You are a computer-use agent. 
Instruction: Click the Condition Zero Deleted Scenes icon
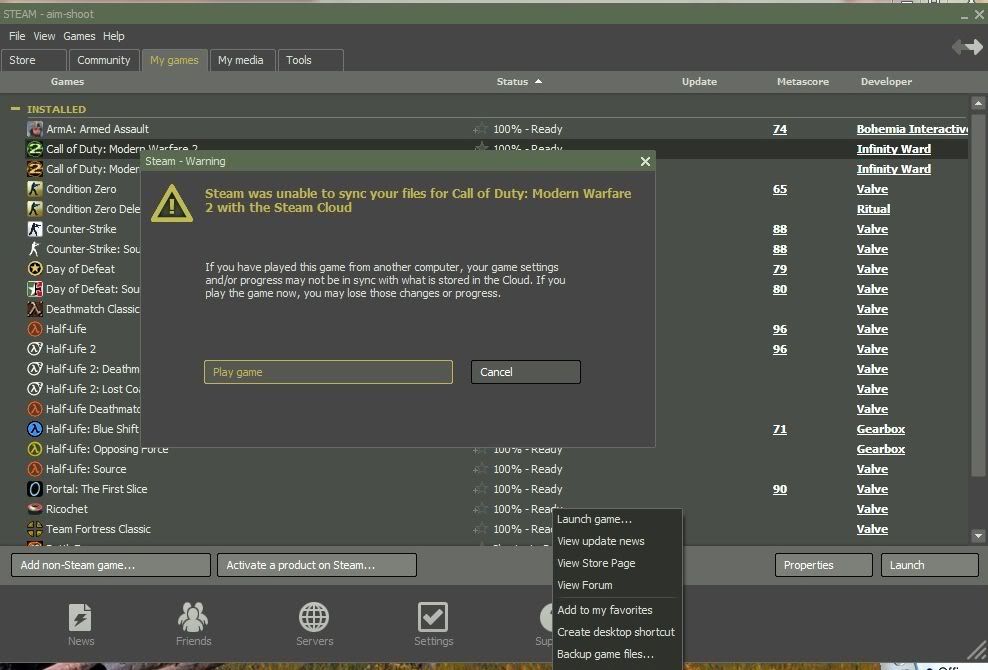click(x=35, y=209)
